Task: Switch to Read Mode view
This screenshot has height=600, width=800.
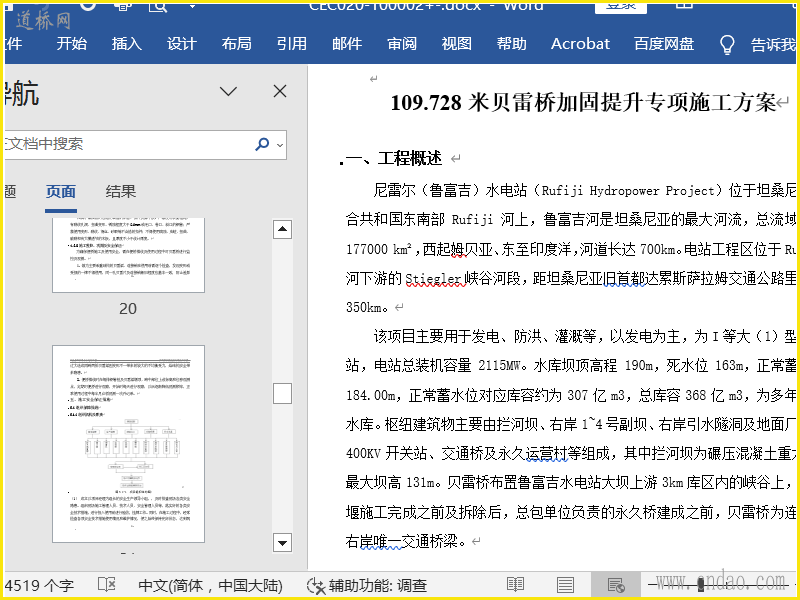Action: tap(515, 585)
